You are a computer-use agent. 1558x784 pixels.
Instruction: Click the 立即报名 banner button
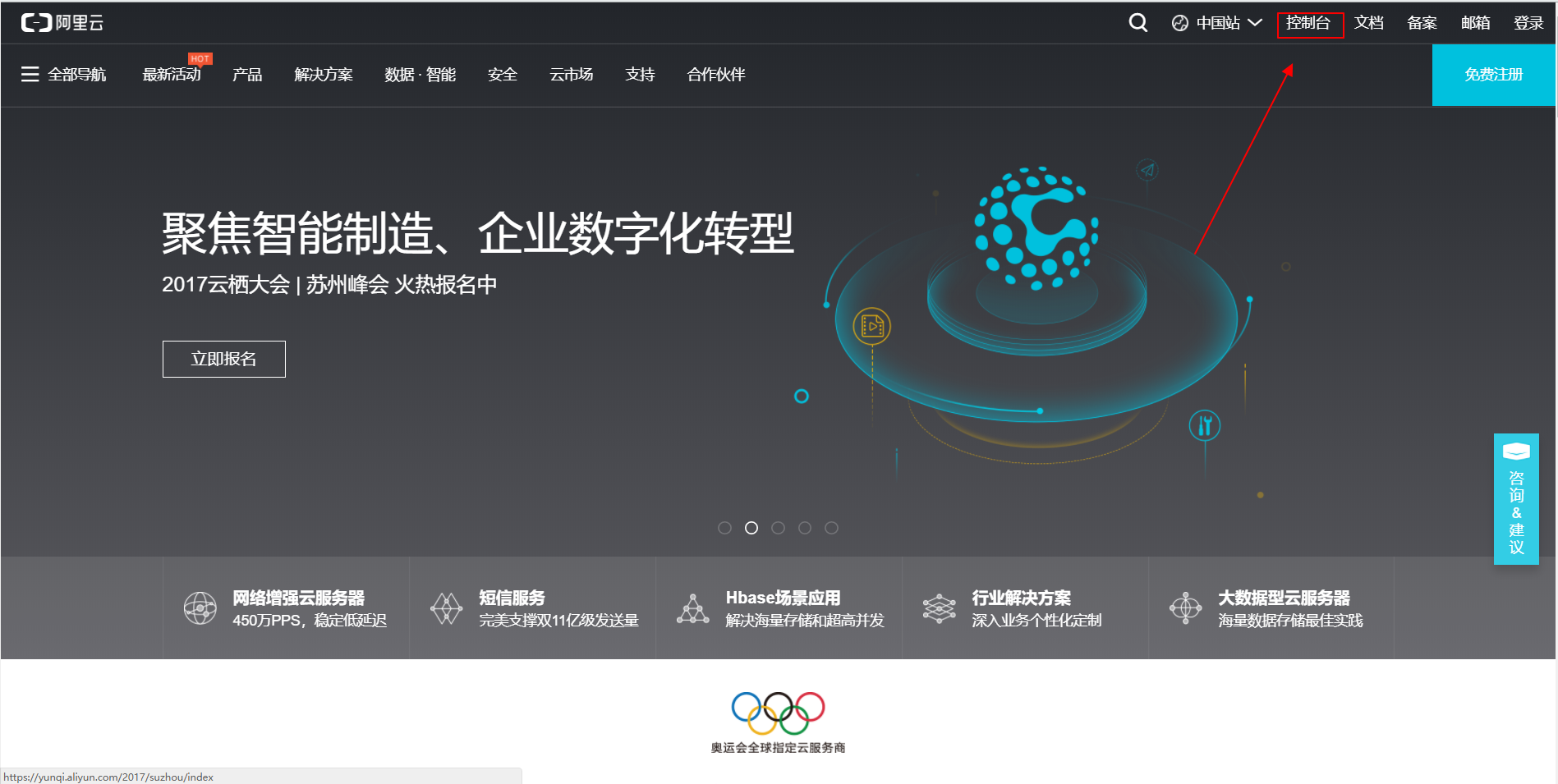tap(223, 359)
